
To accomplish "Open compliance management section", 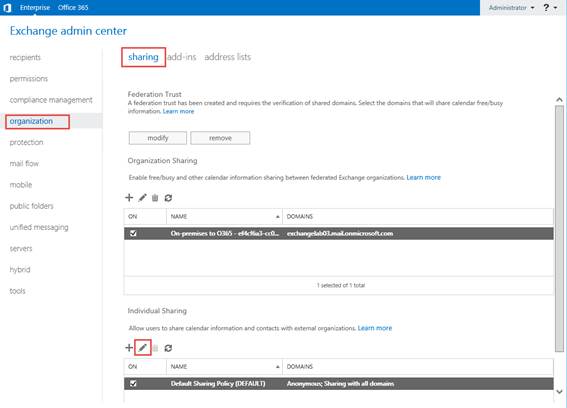I will 51,100.
